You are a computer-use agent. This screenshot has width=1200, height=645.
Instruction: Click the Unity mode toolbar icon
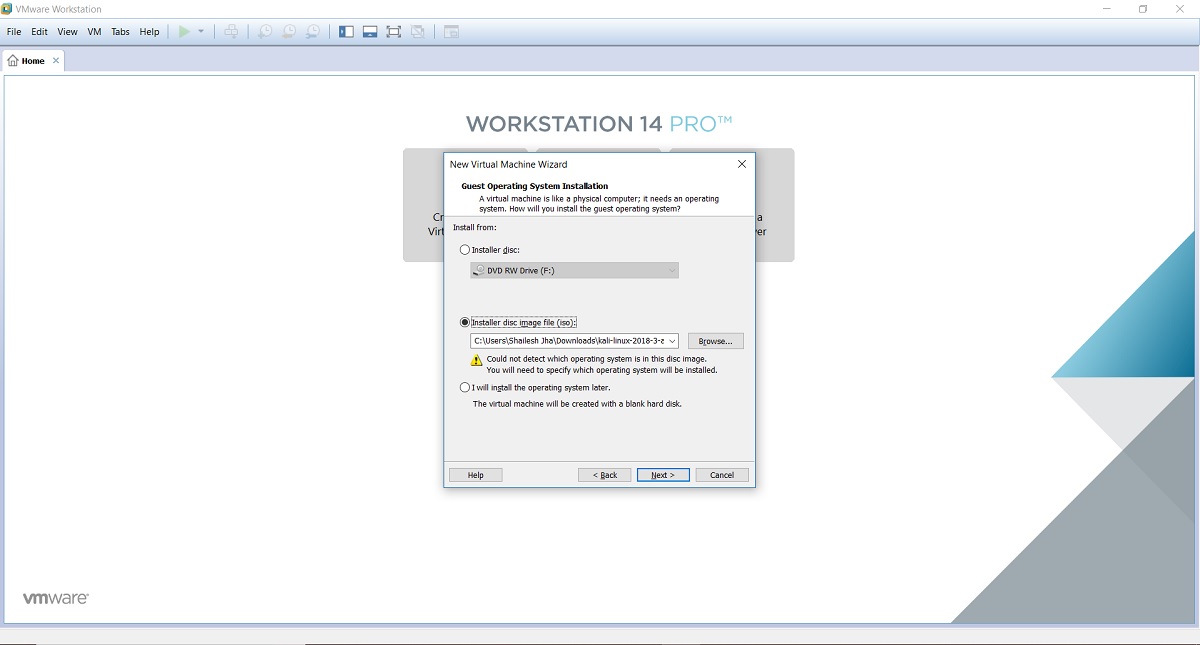[x=418, y=32]
